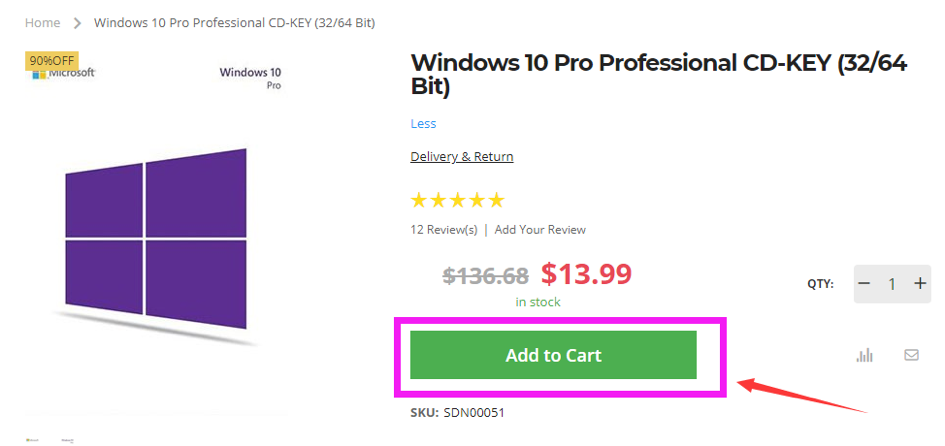
Task: Click the Windows 10 Pro breadcrumb text
Action: (x=235, y=22)
